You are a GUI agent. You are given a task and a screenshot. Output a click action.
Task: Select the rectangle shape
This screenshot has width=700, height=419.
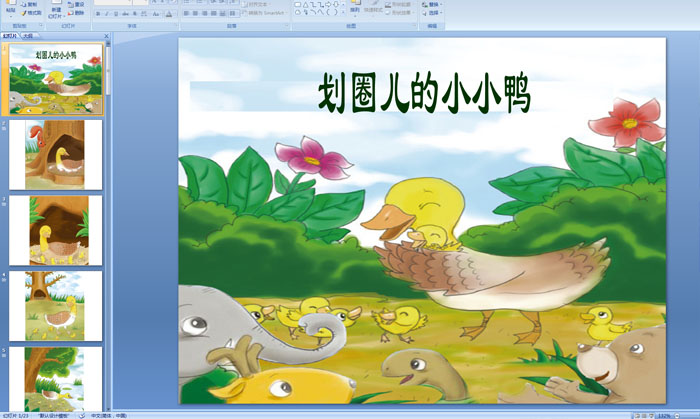pyautogui.click(x=297, y=4)
